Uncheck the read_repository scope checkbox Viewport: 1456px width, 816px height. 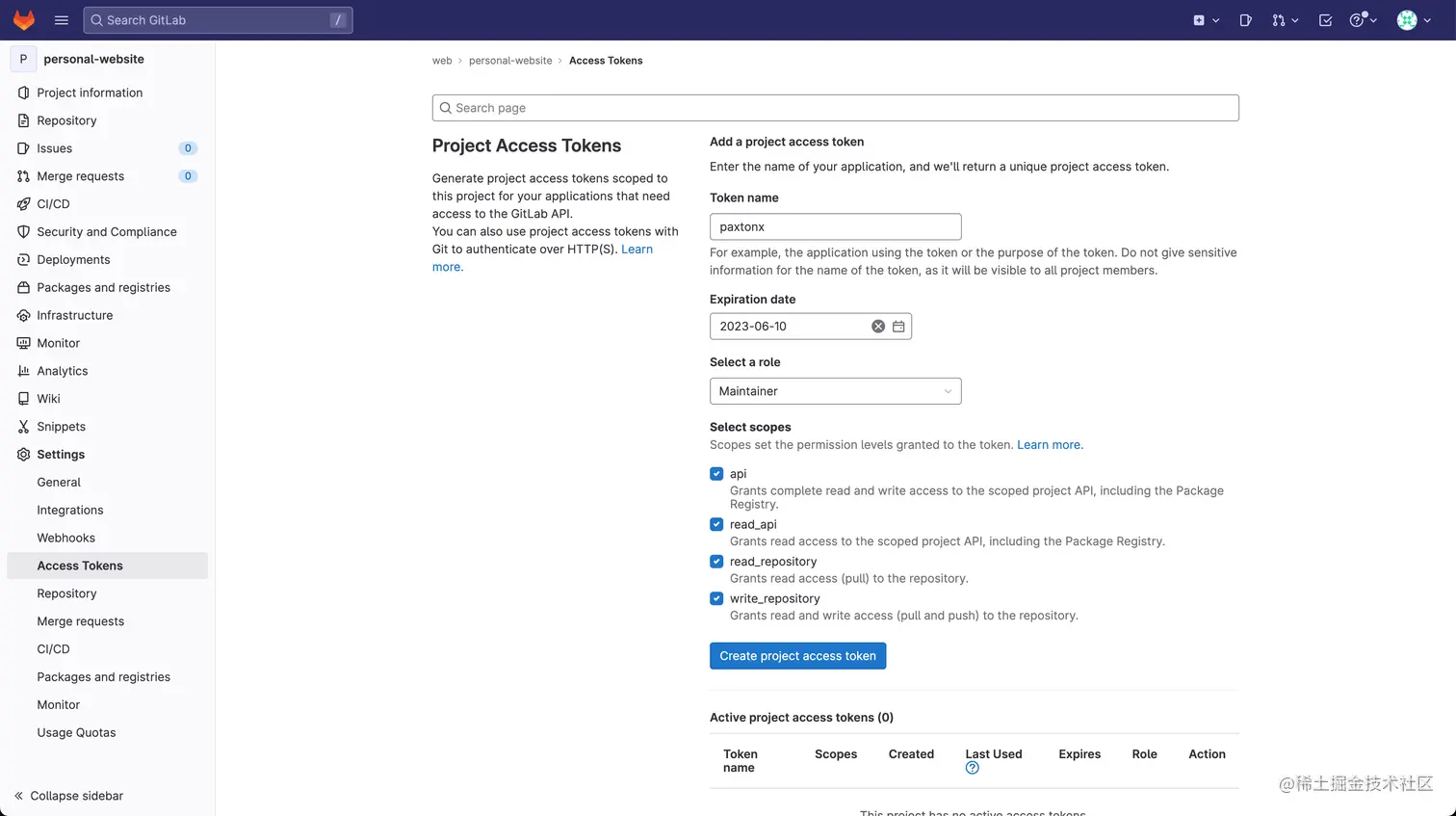pyautogui.click(x=716, y=562)
